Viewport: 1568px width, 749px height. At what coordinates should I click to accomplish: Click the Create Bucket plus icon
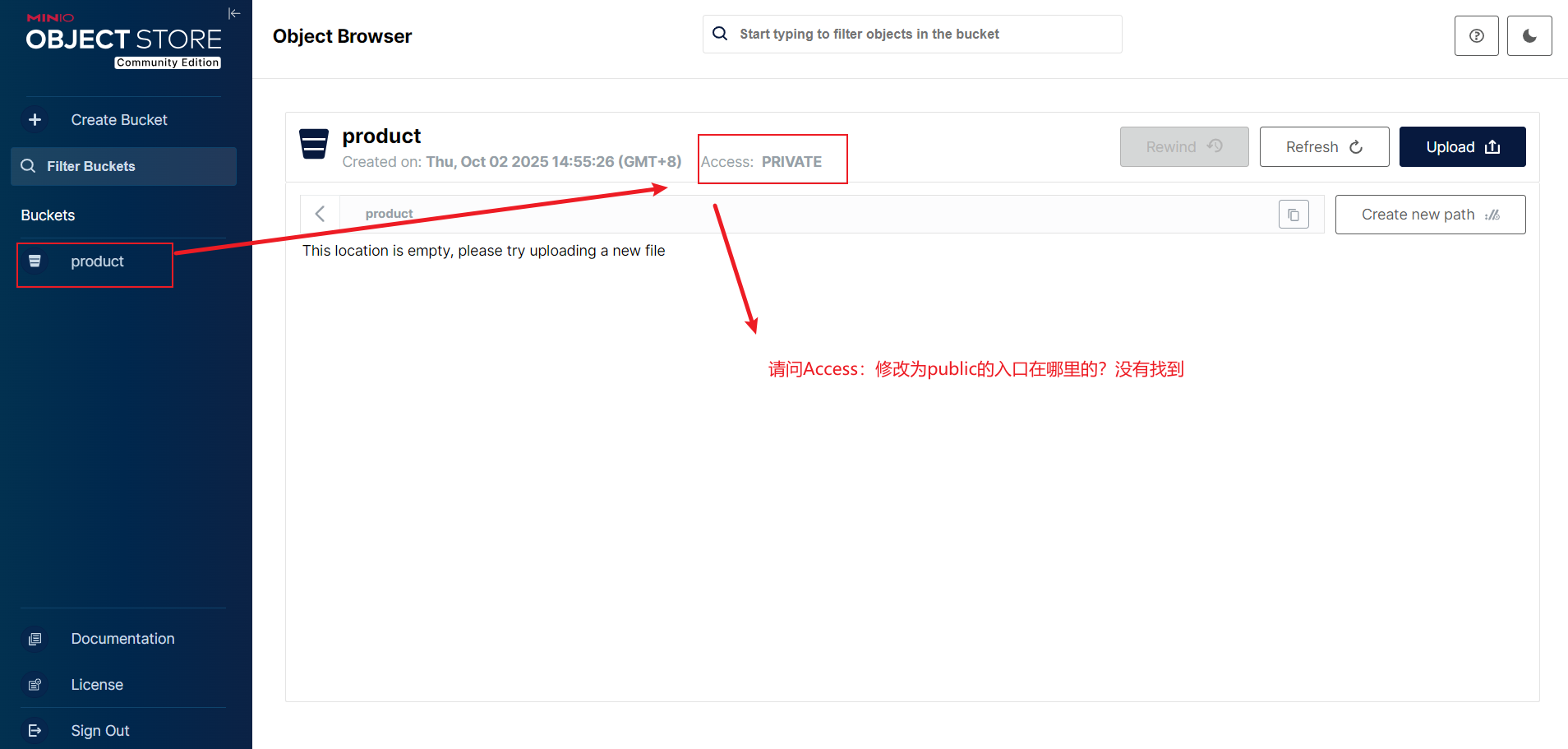click(35, 120)
